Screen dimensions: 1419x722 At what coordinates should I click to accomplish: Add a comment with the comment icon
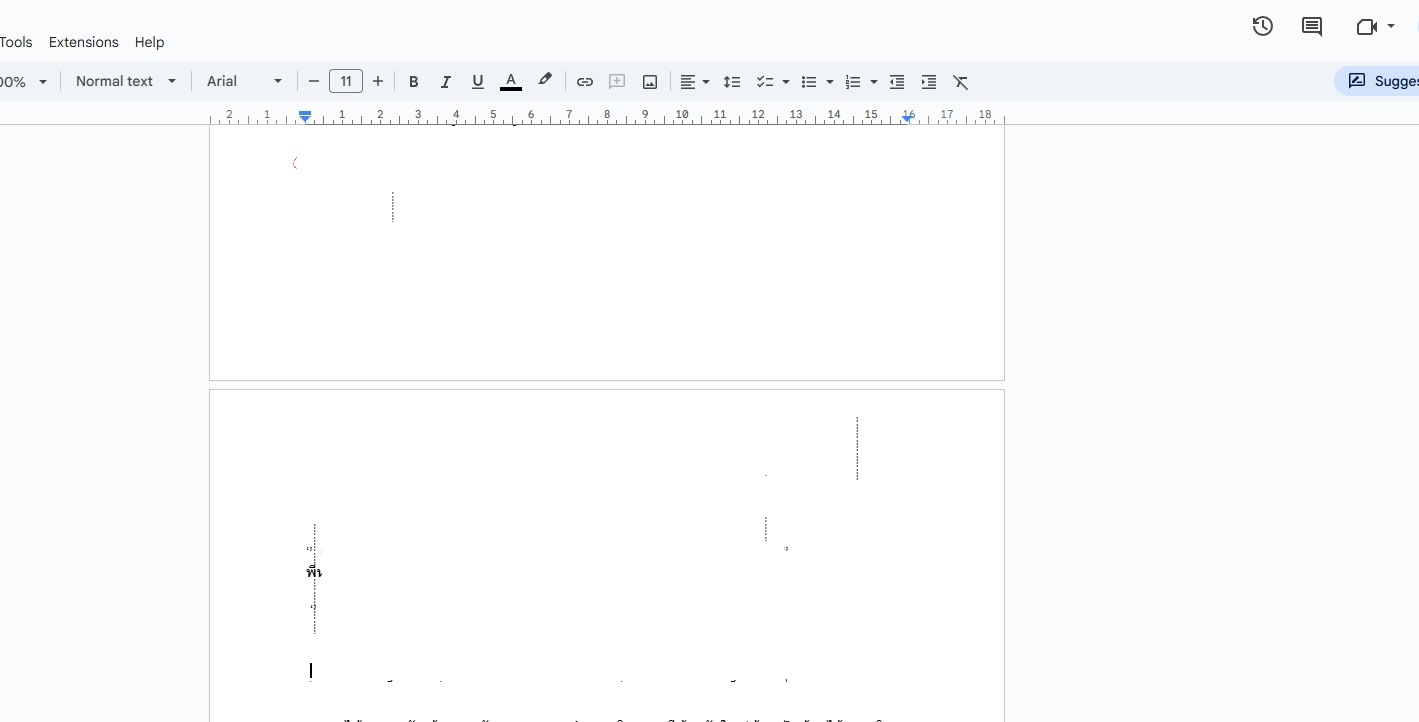617,81
